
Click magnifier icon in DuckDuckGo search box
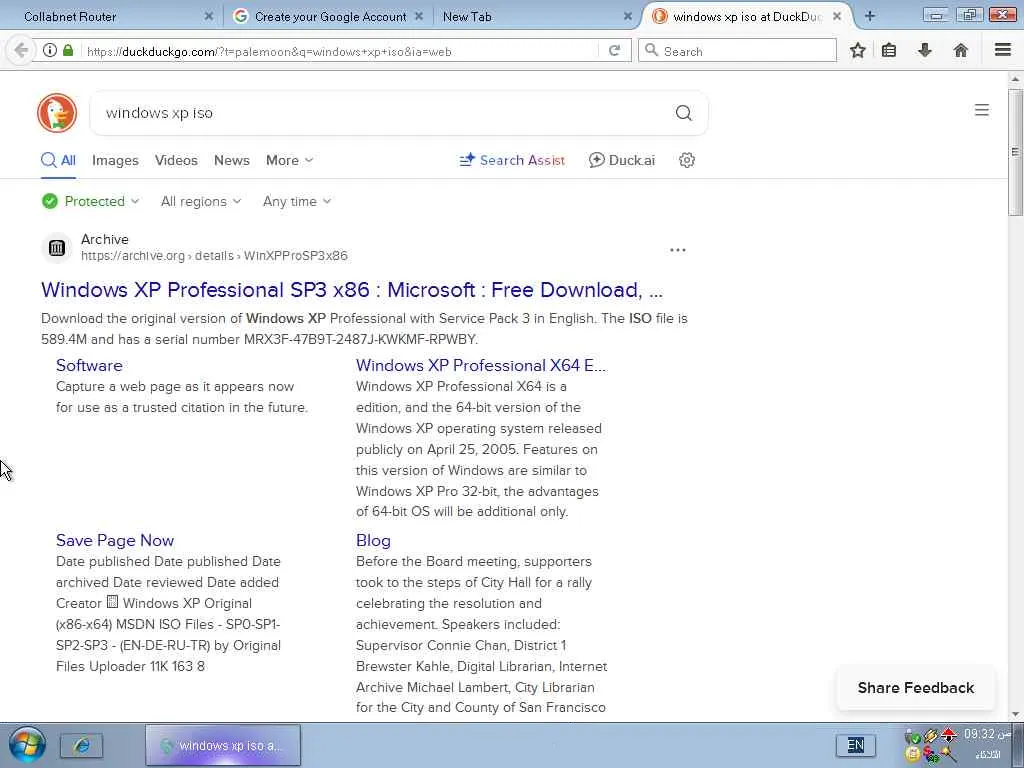[683, 113]
